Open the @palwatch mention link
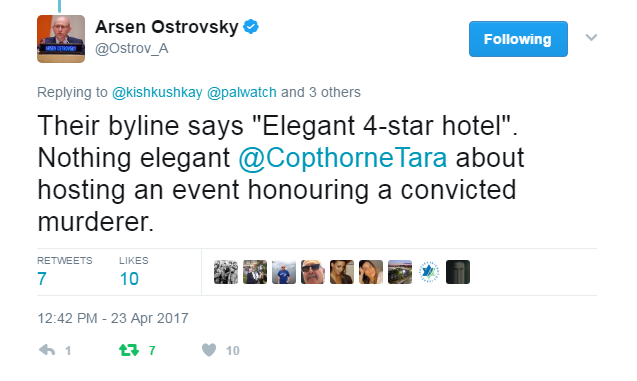The height and width of the screenshot is (381, 637). [242, 92]
